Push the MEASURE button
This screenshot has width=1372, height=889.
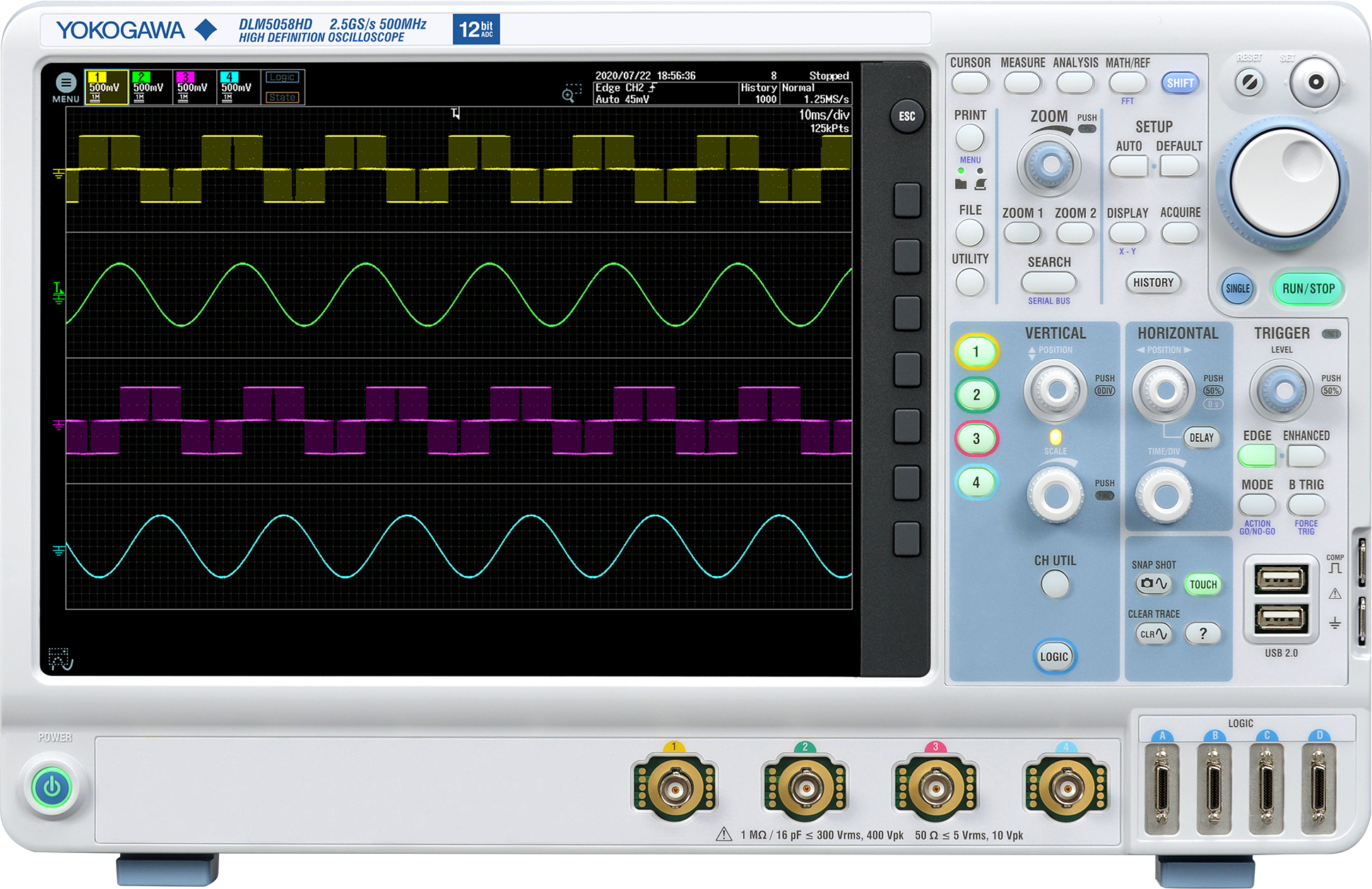click(1022, 83)
